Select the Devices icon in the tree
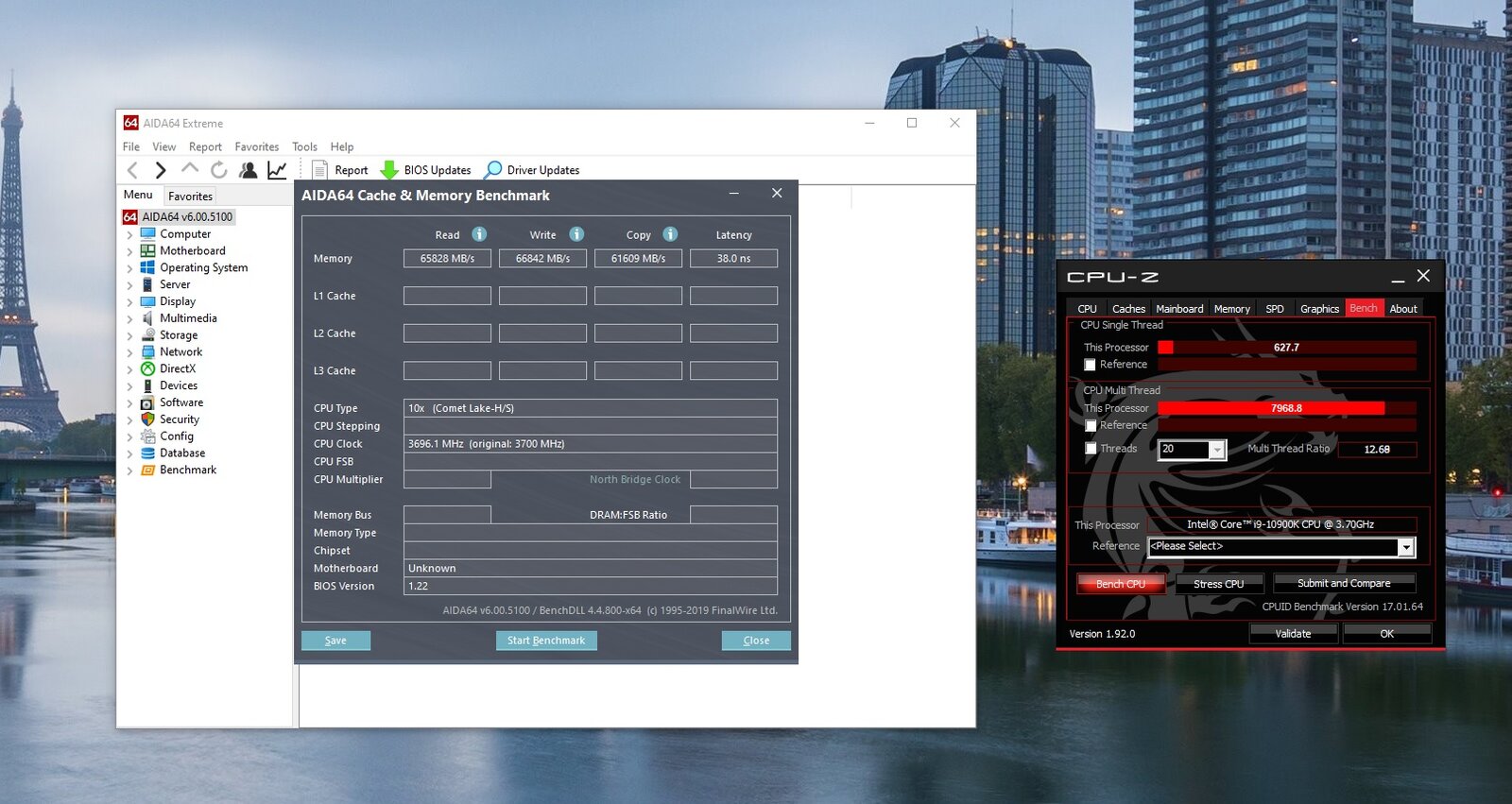The height and width of the screenshot is (804, 1512). [147, 385]
